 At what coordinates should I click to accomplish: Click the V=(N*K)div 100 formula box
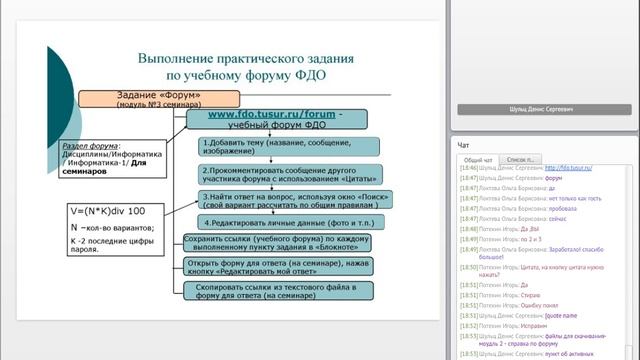(116, 230)
